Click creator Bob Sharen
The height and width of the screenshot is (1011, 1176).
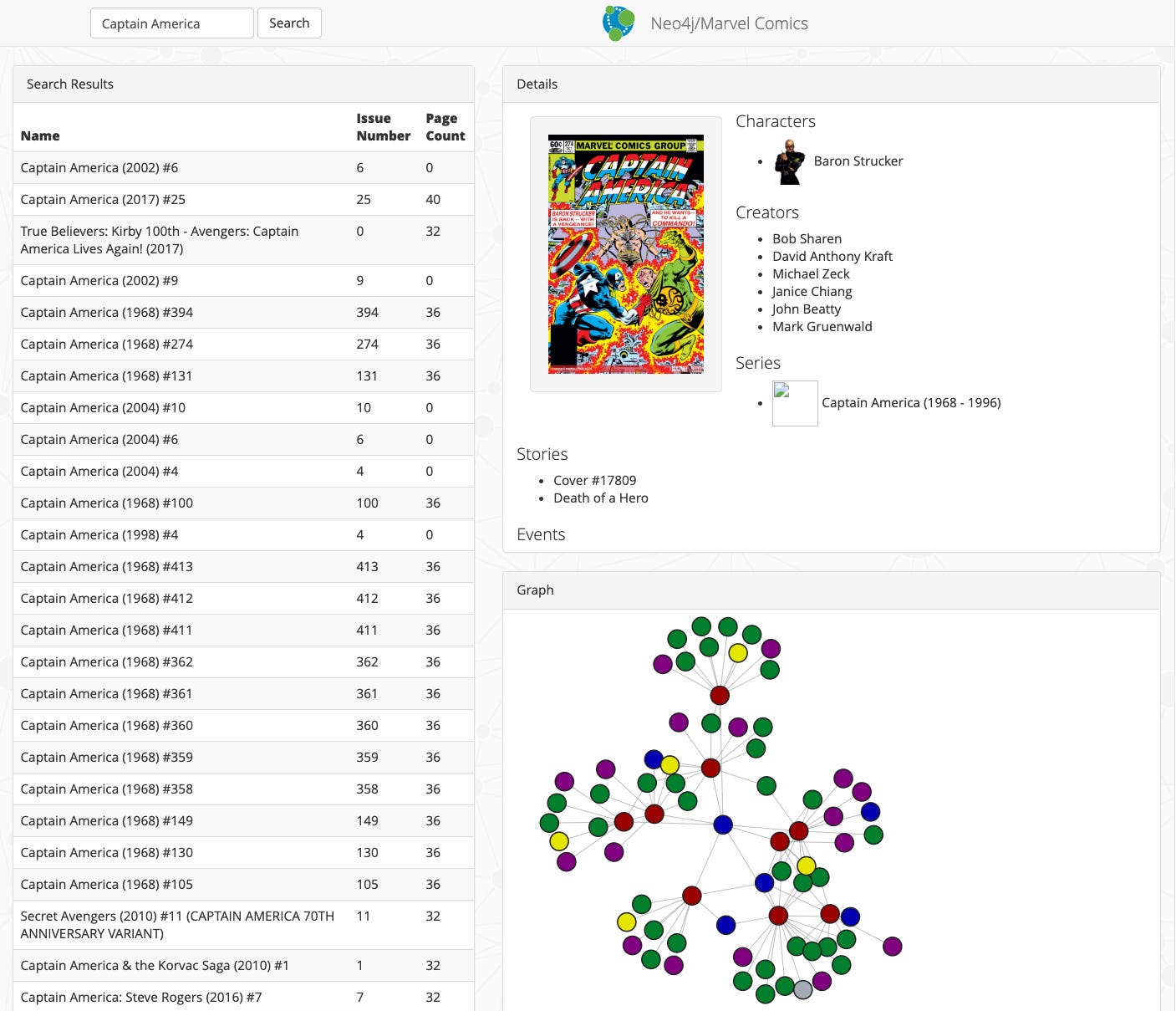click(x=807, y=239)
